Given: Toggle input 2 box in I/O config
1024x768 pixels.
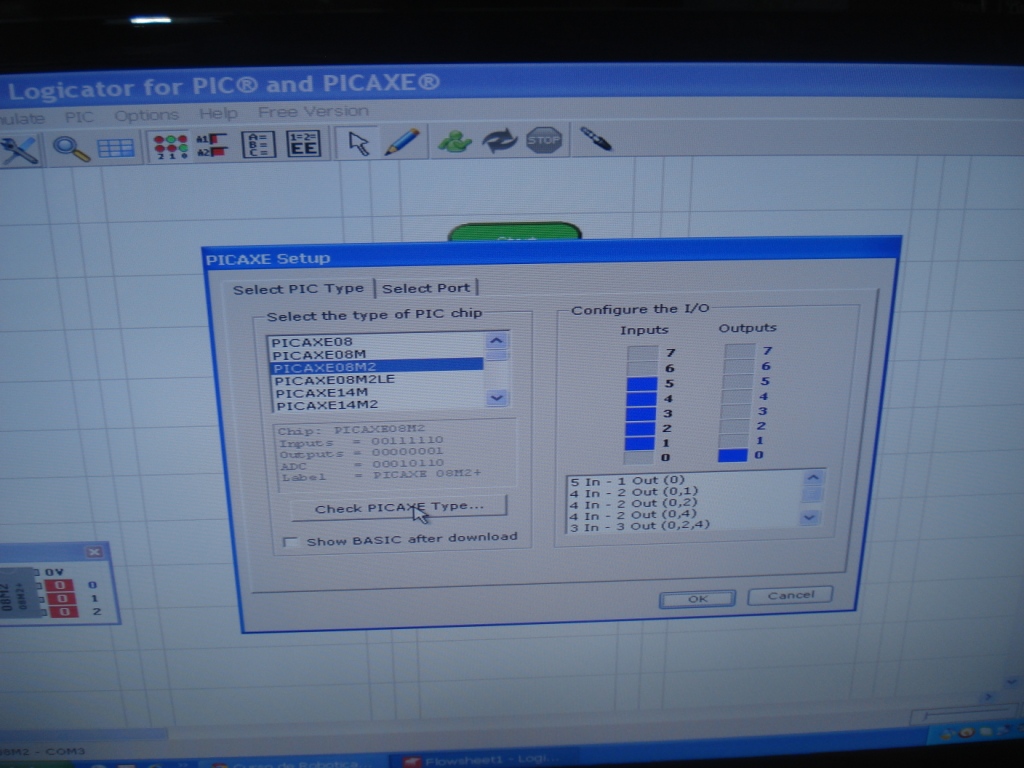Looking at the screenshot, I should 640,428.
